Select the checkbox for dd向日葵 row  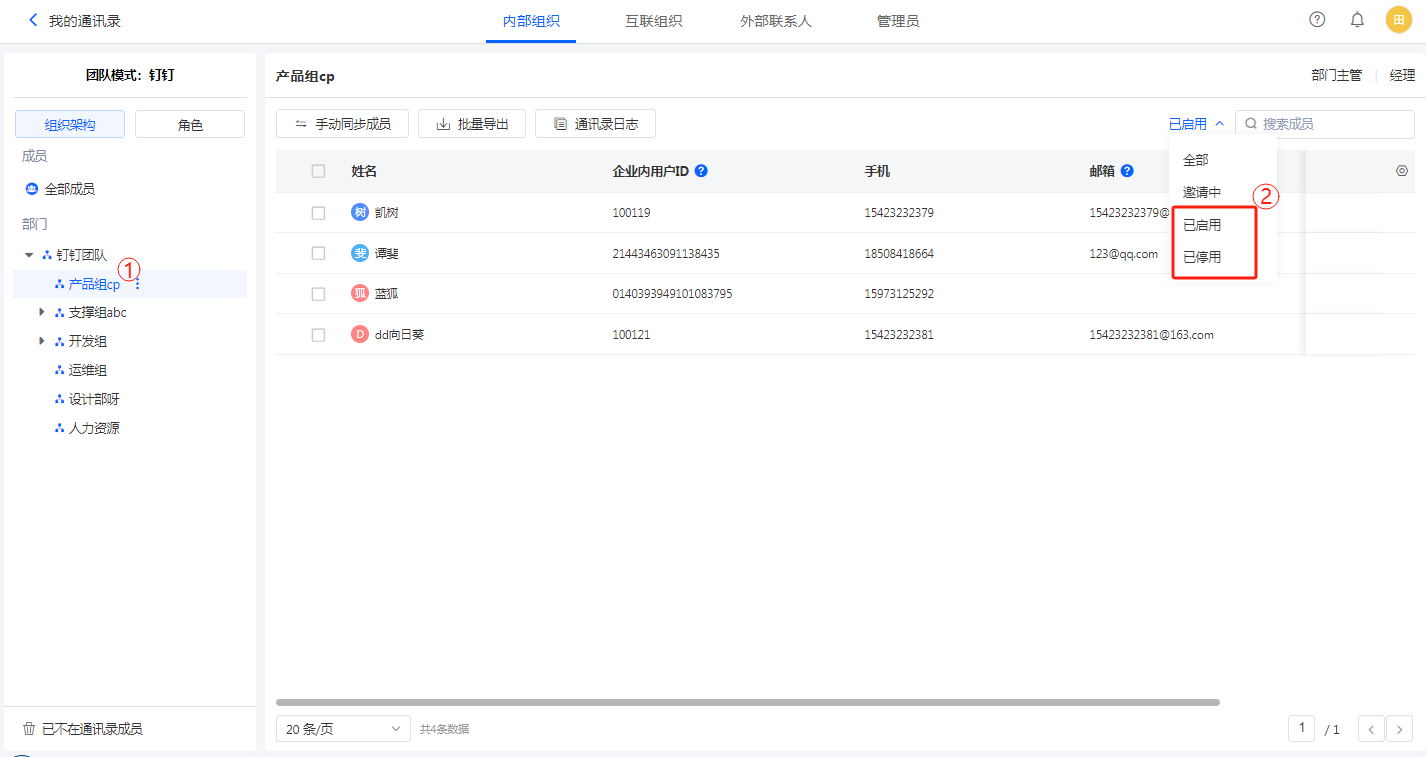(318, 335)
